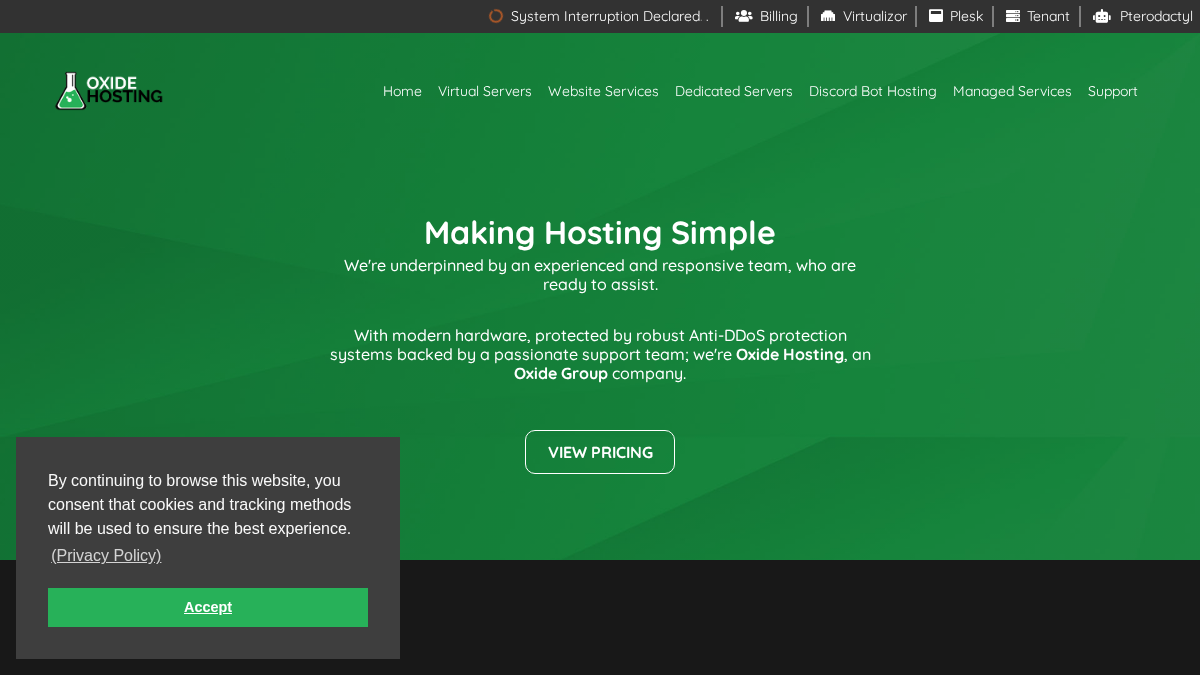This screenshot has width=1200, height=675.
Task: Click the "experienced and responsive team" sentence
Action: pos(600,275)
